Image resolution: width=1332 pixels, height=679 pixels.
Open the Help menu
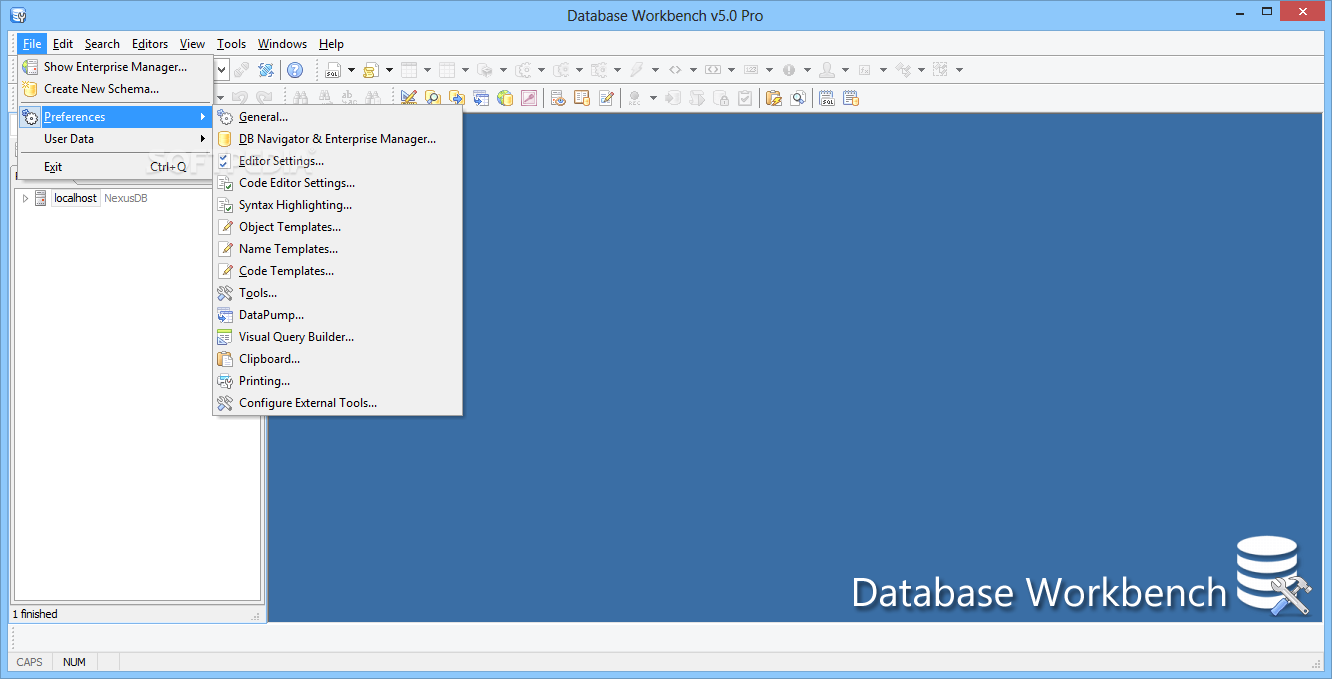[x=331, y=44]
